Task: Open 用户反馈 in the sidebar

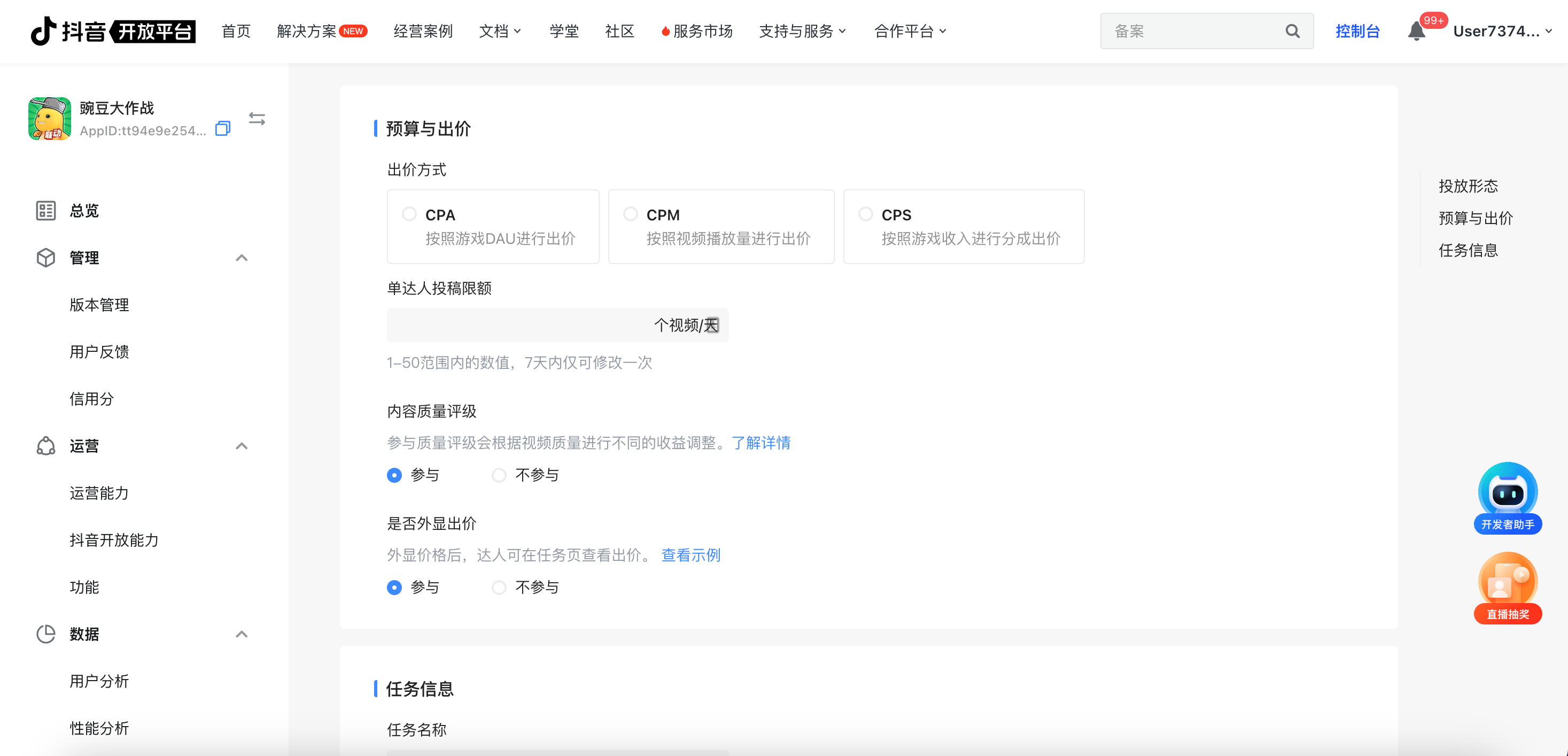Action: tap(99, 351)
